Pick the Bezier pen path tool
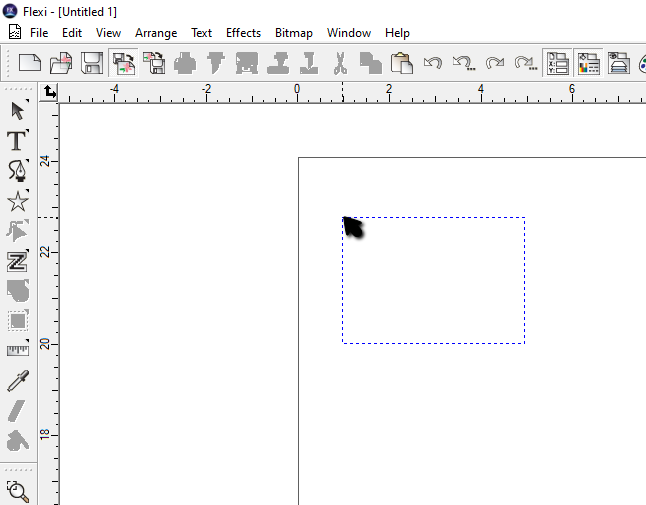This screenshot has width=646, height=505. 18,170
